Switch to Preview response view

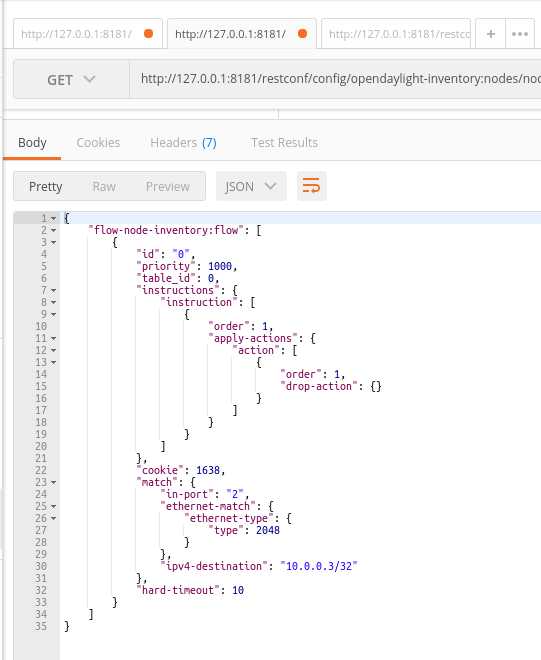click(168, 186)
